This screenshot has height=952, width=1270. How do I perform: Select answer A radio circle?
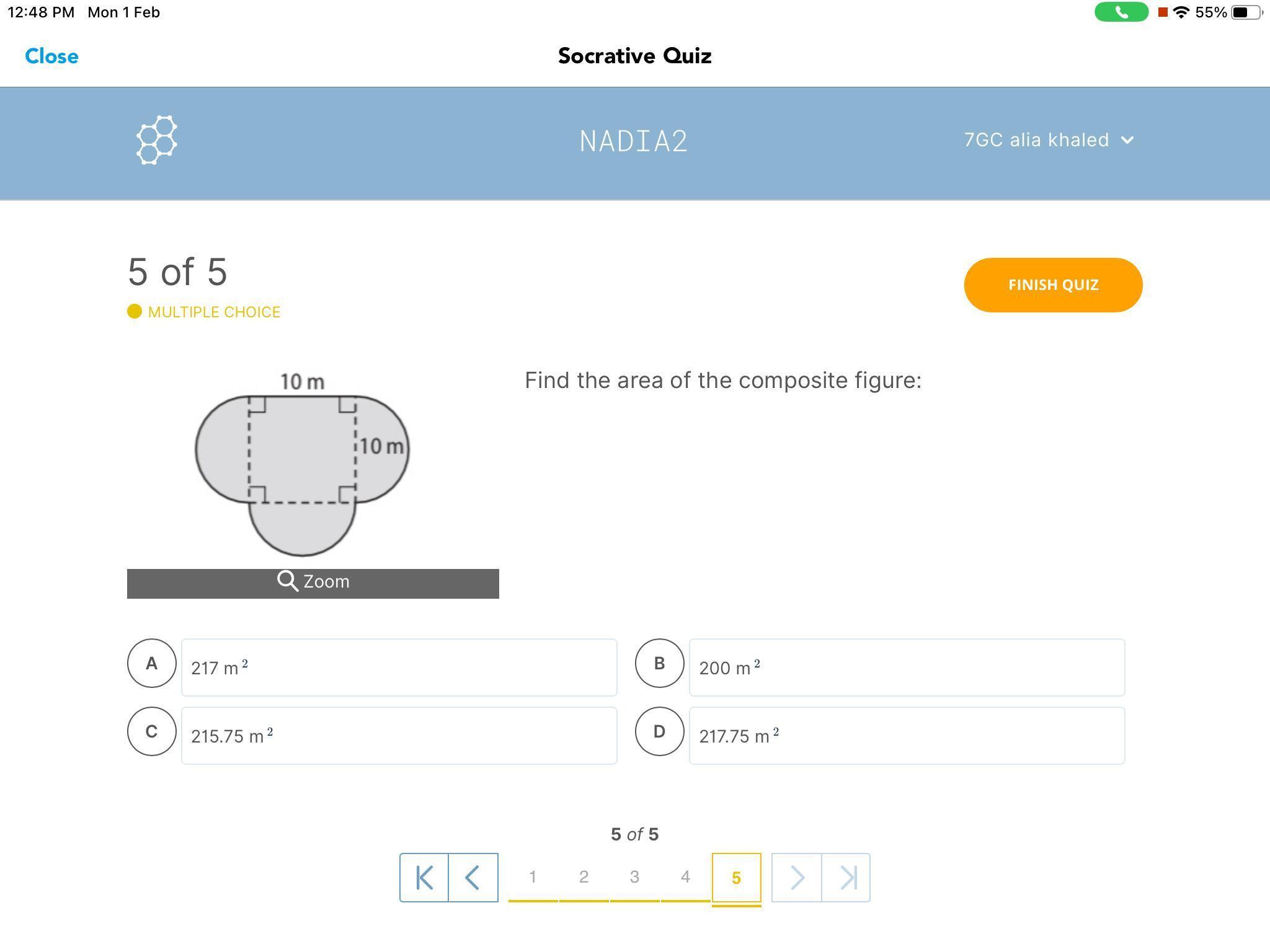pyautogui.click(x=152, y=663)
